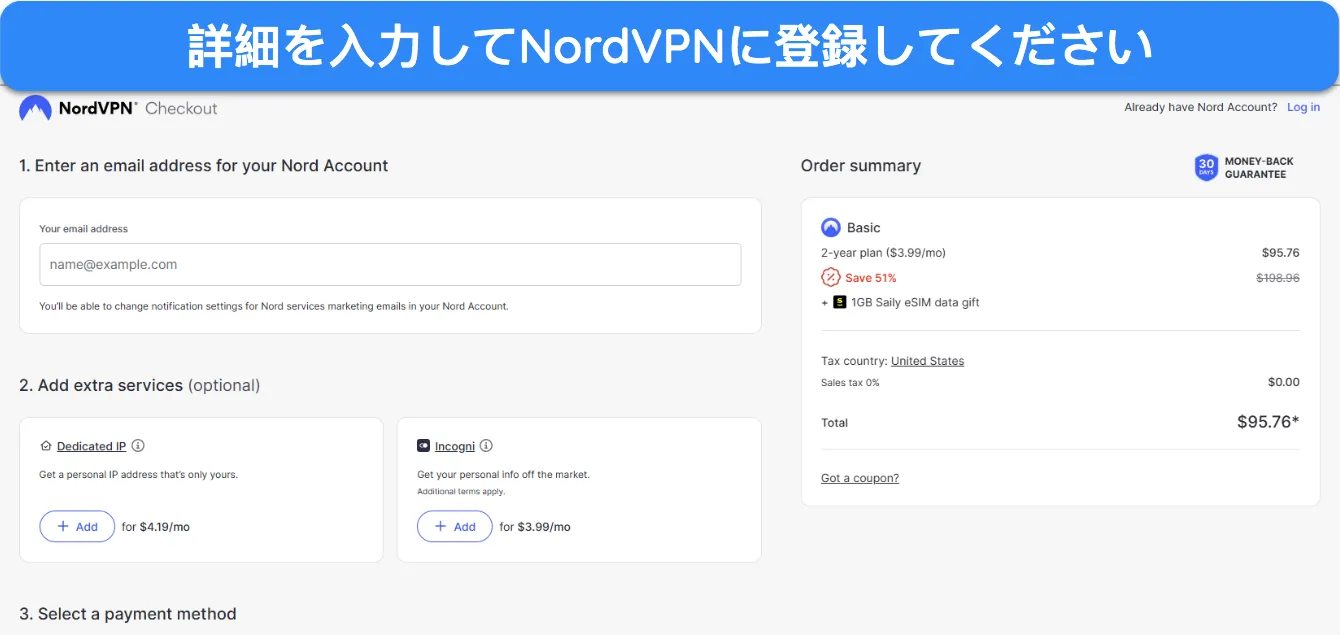This screenshot has width=1340, height=635.
Task: Open the Incogni link
Action: pyautogui.click(x=455, y=446)
